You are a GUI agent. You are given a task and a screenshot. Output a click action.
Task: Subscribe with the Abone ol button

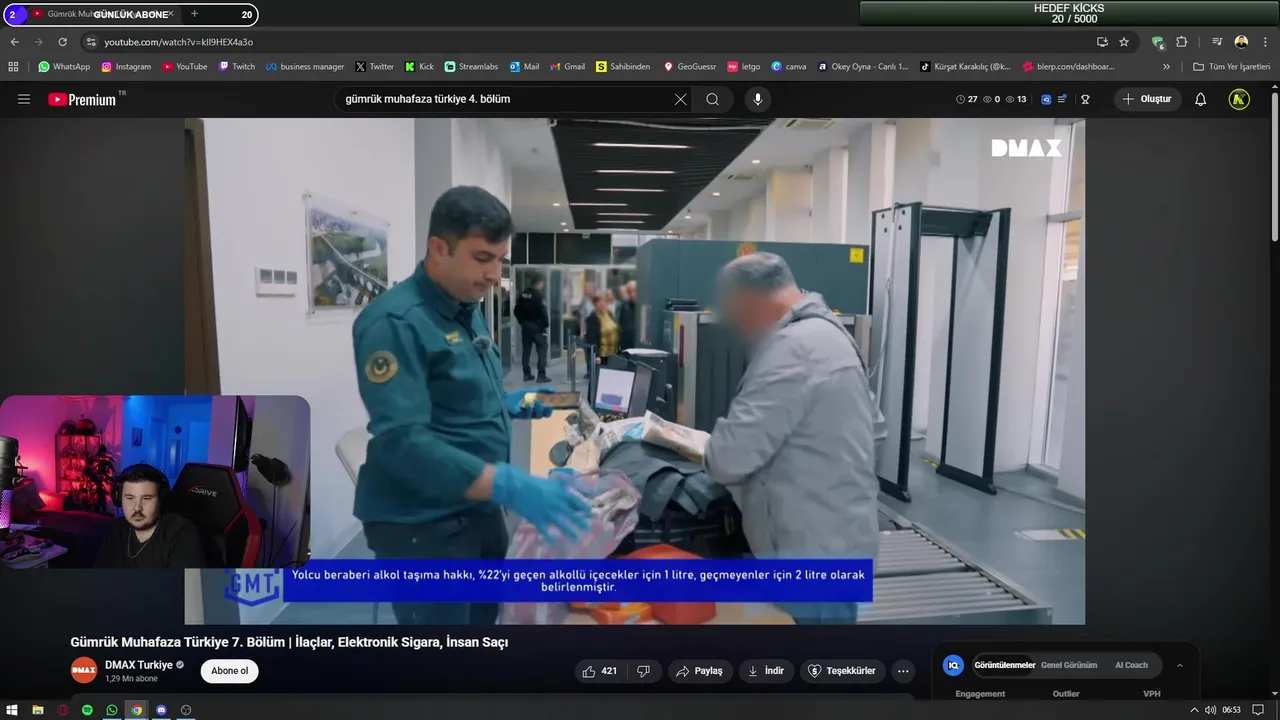pos(229,671)
